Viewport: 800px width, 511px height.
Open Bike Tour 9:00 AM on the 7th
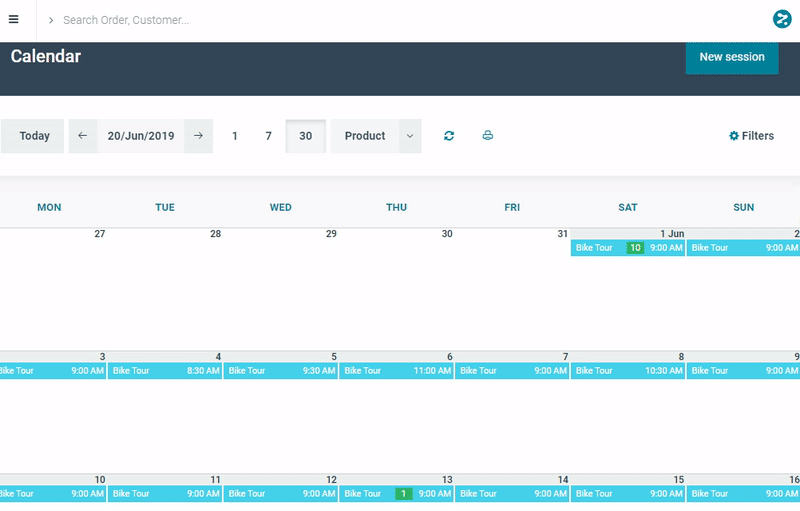tap(513, 371)
